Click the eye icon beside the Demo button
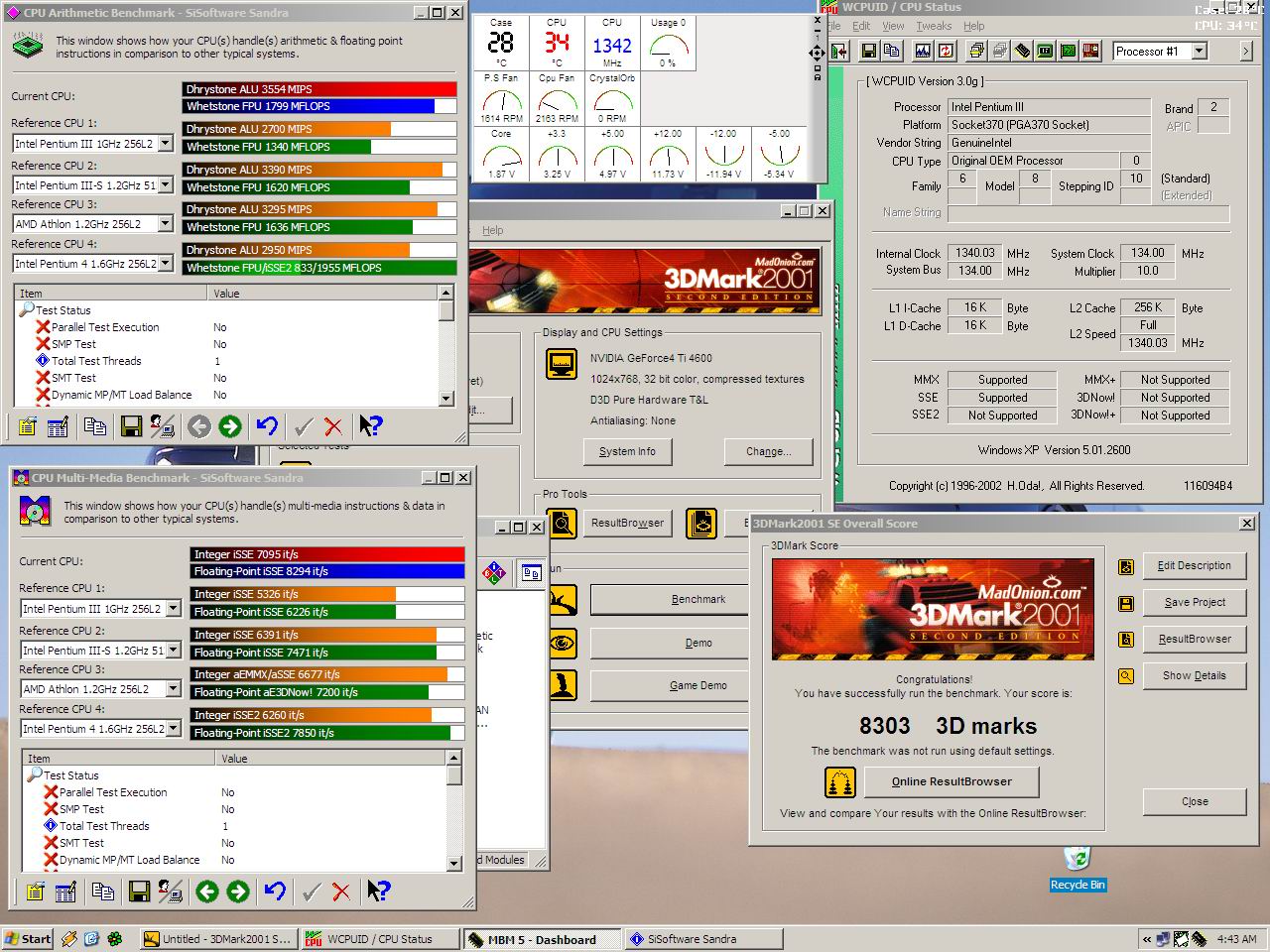The image size is (1270, 952). click(x=562, y=643)
